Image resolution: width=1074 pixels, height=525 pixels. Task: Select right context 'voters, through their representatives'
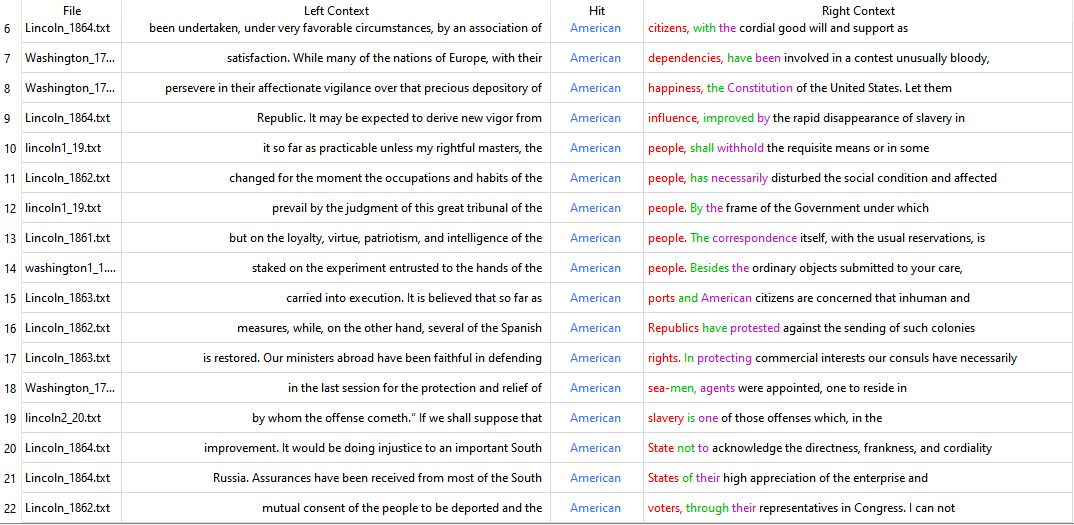pos(801,508)
